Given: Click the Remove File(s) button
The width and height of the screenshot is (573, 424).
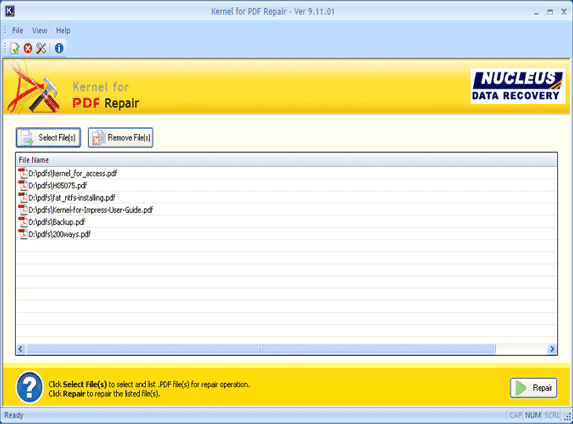Looking at the screenshot, I should pyautogui.click(x=120, y=138).
